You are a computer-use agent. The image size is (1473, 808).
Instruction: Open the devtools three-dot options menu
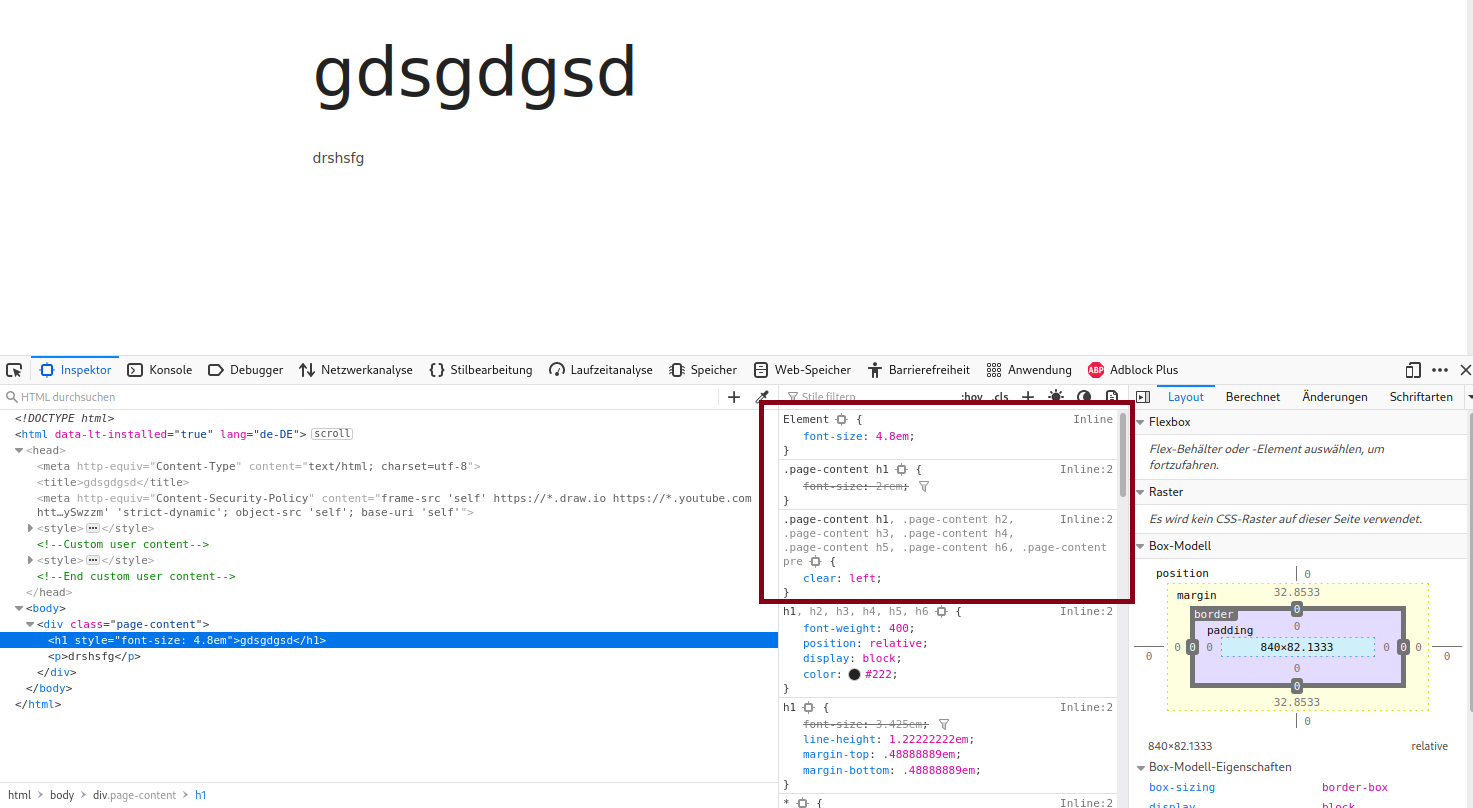(1440, 370)
